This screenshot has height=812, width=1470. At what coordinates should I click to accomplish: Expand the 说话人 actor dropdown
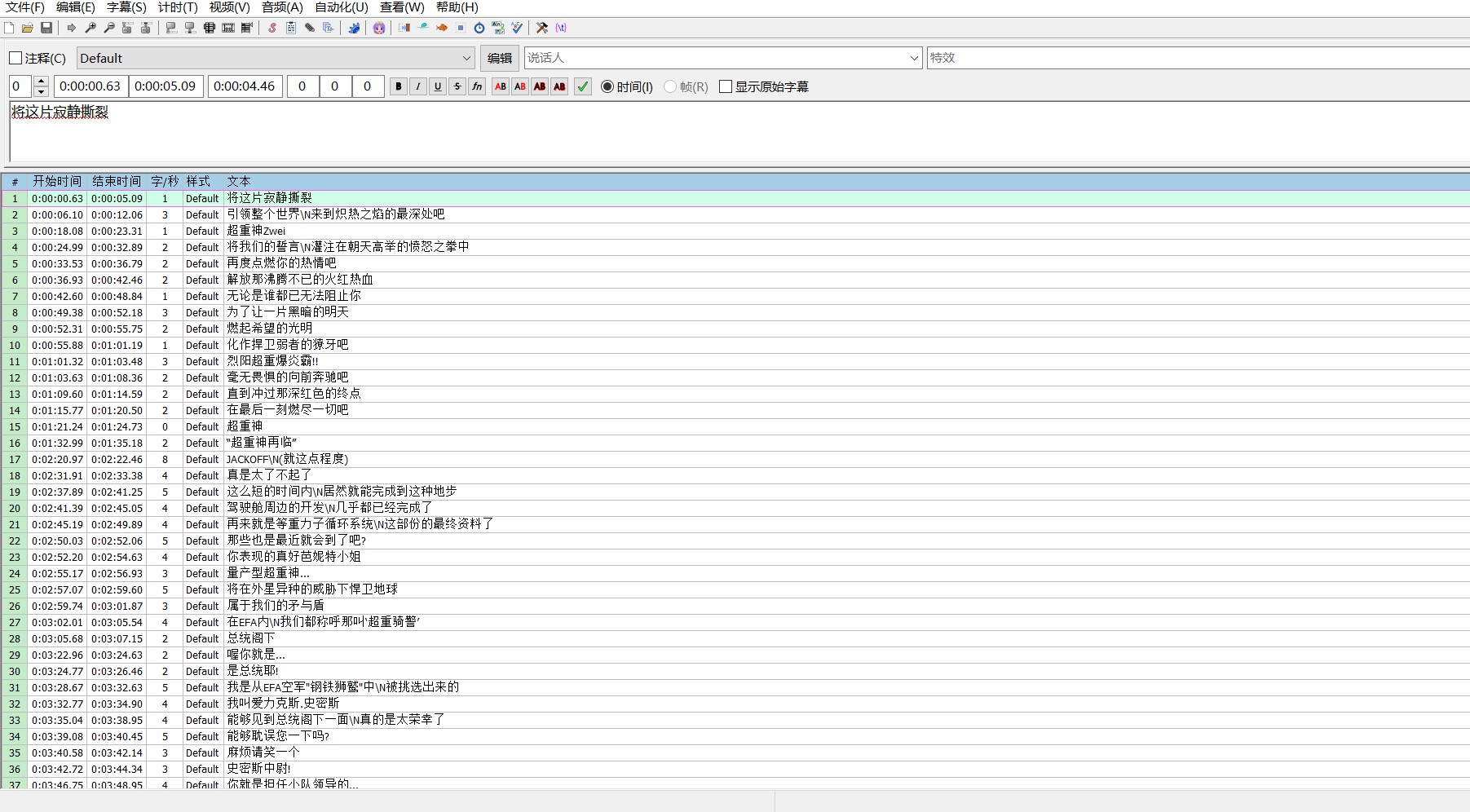pyautogui.click(x=914, y=58)
